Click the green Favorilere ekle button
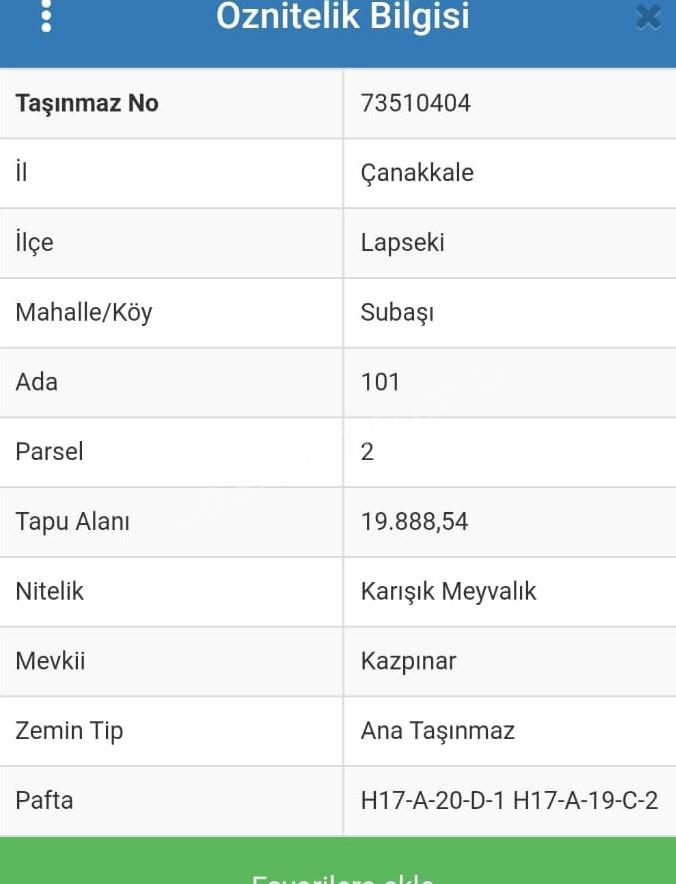The width and height of the screenshot is (676, 884). click(338, 861)
